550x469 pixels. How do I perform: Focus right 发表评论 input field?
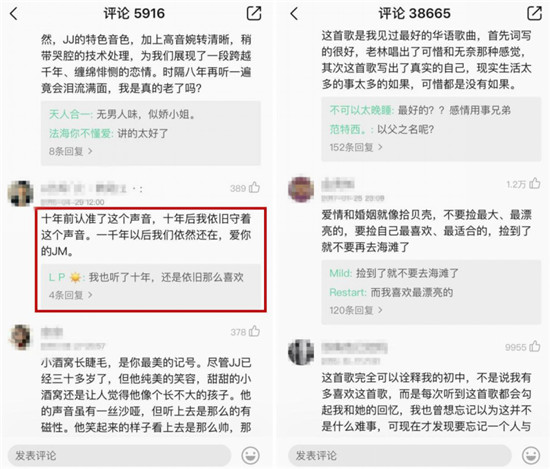click(x=400, y=455)
